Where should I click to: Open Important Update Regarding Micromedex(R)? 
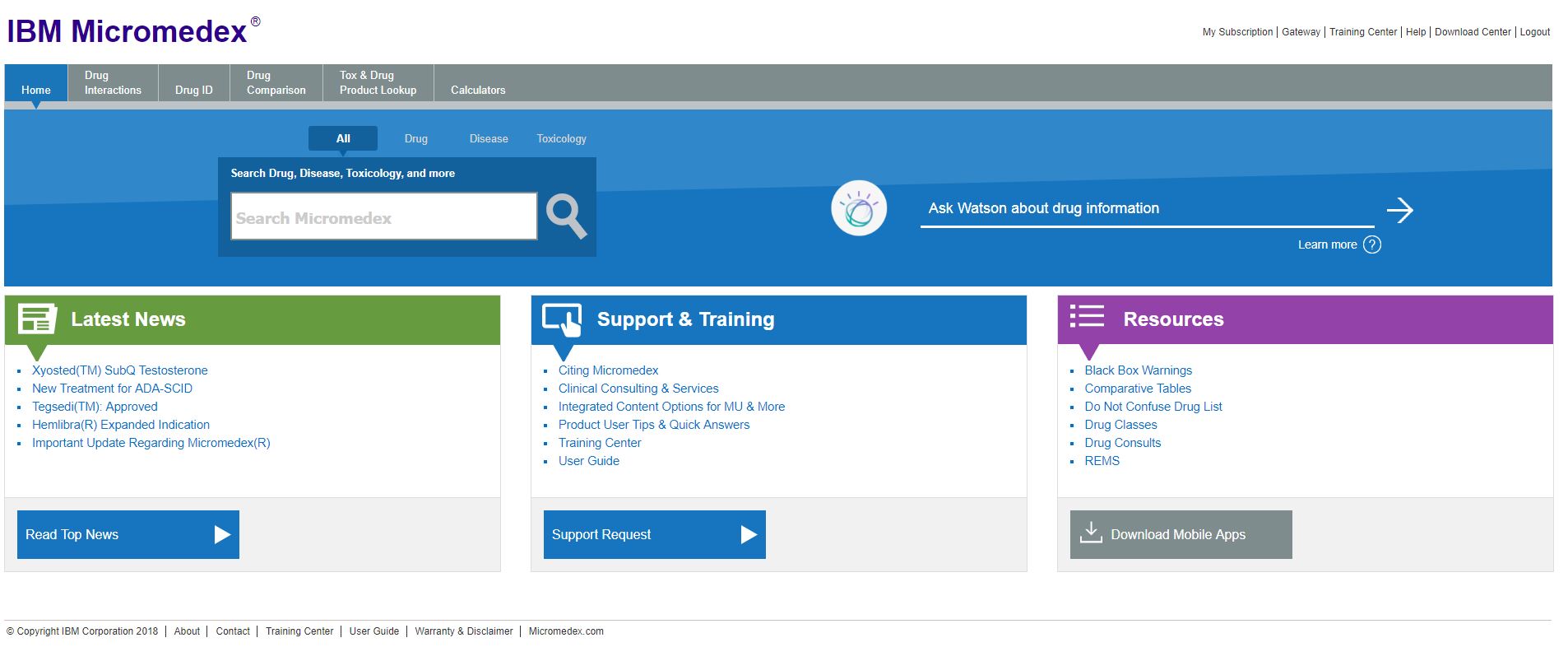pyautogui.click(x=151, y=443)
